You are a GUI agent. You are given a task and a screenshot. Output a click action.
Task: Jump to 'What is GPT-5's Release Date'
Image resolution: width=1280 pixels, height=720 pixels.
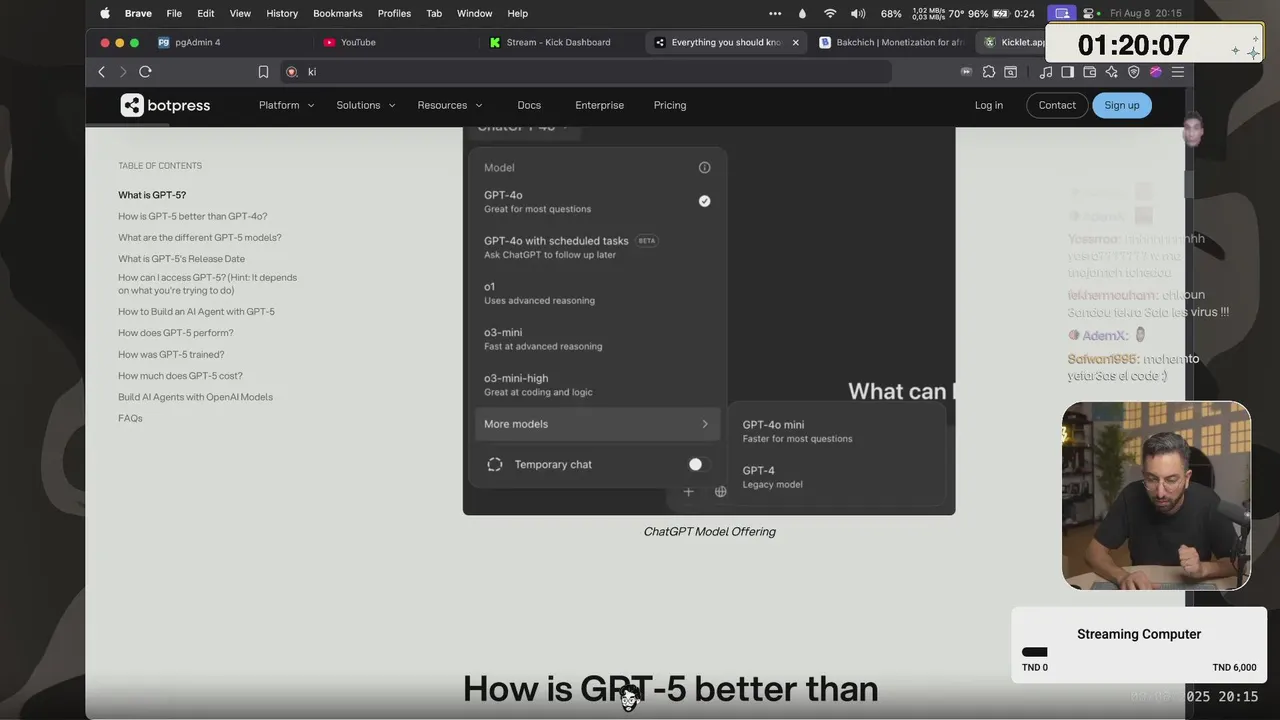[x=181, y=259]
